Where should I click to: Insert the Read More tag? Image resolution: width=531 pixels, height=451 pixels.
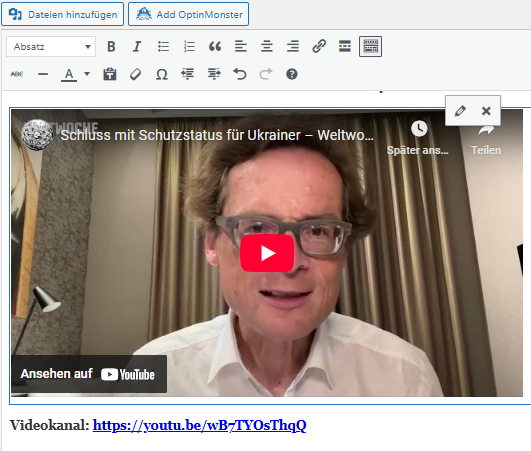pyautogui.click(x=345, y=46)
